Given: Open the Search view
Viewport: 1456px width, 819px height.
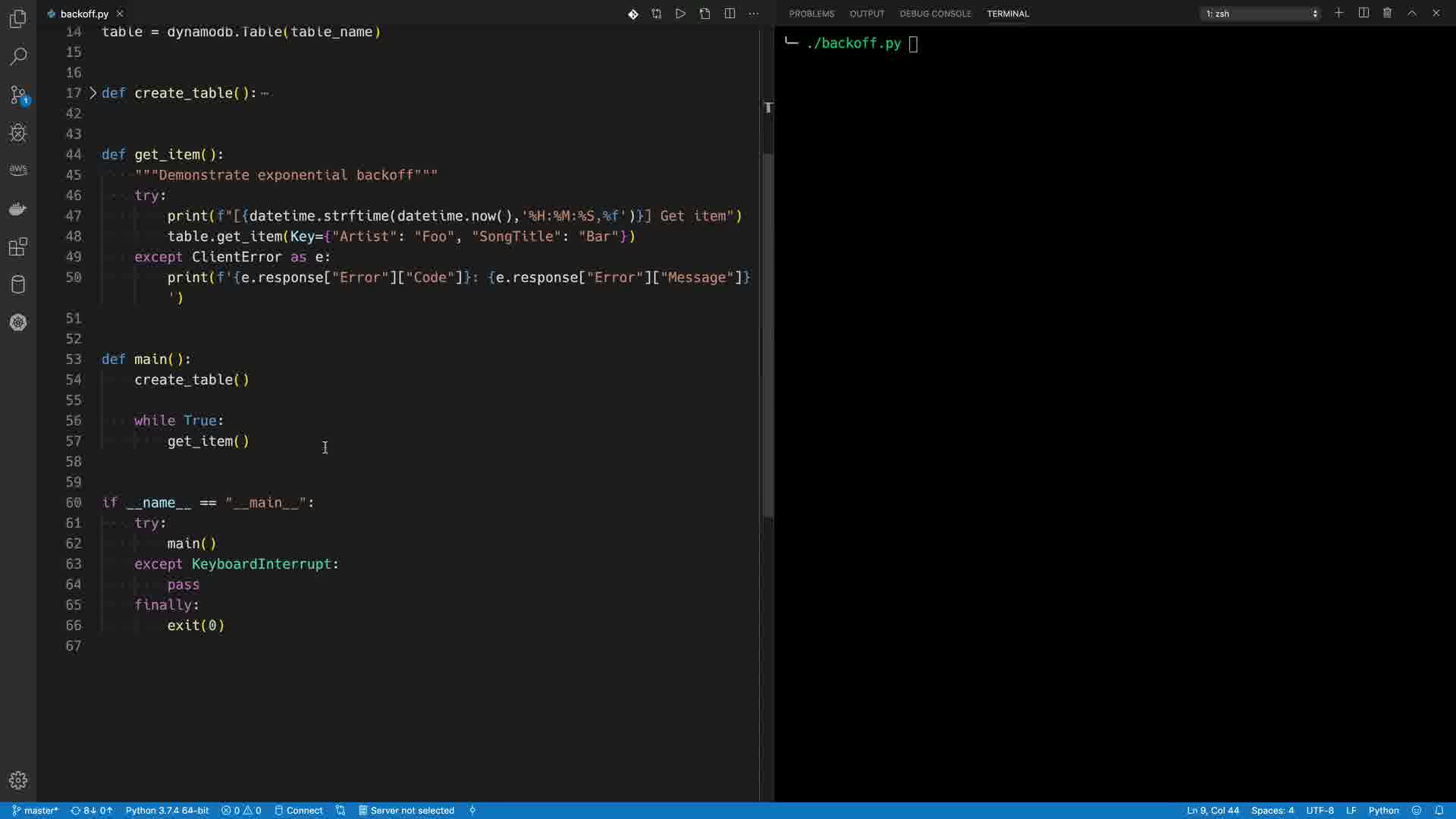Looking at the screenshot, I should [x=18, y=57].
